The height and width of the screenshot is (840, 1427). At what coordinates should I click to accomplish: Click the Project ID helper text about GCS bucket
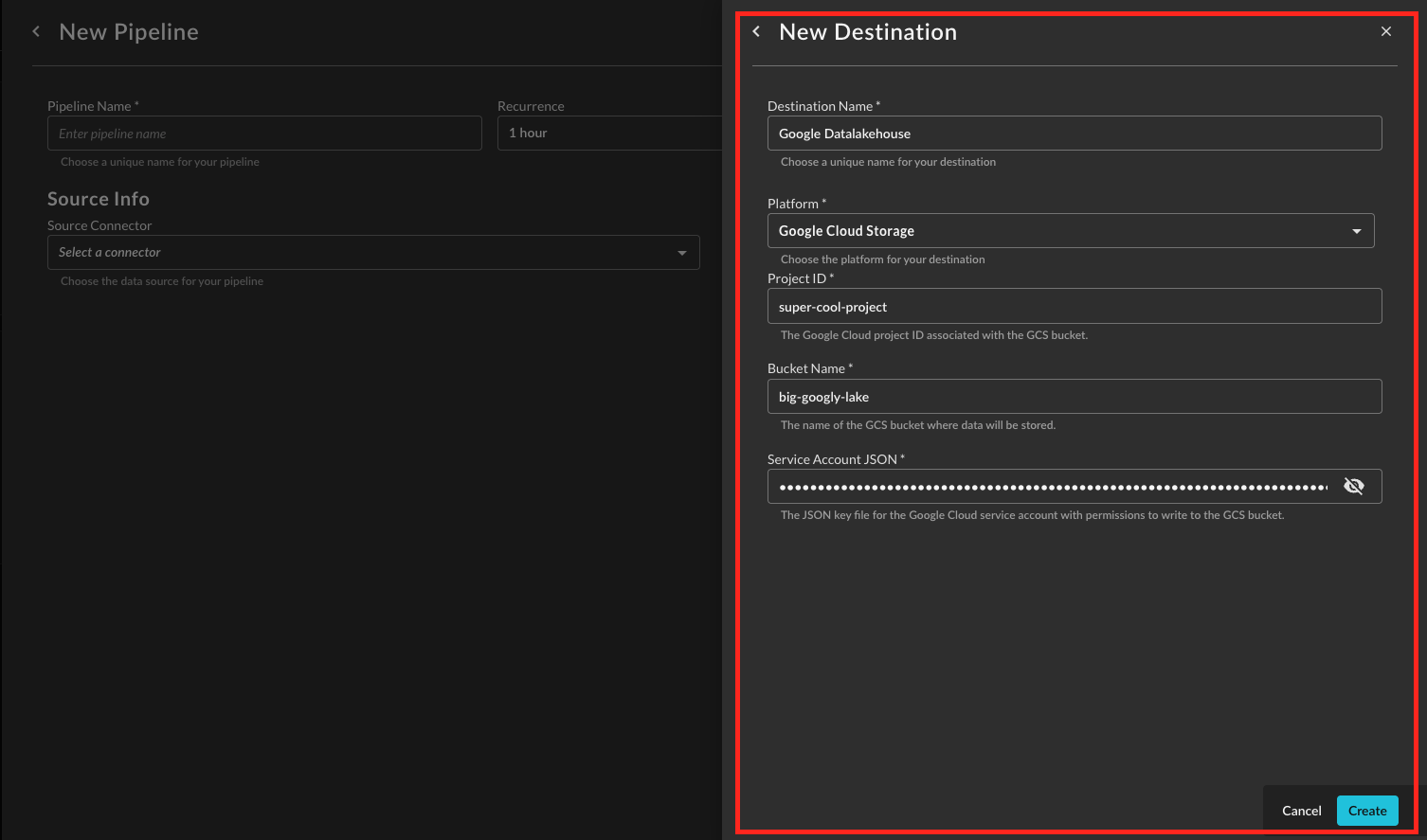point(934,335)
